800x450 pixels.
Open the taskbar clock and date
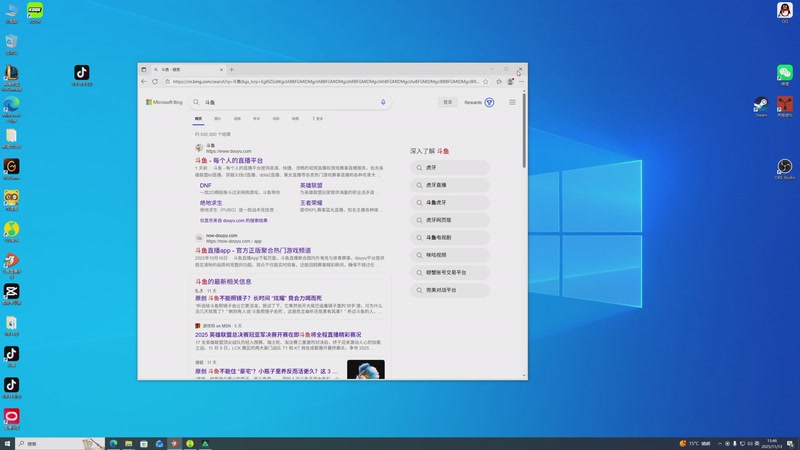(771, 443)
